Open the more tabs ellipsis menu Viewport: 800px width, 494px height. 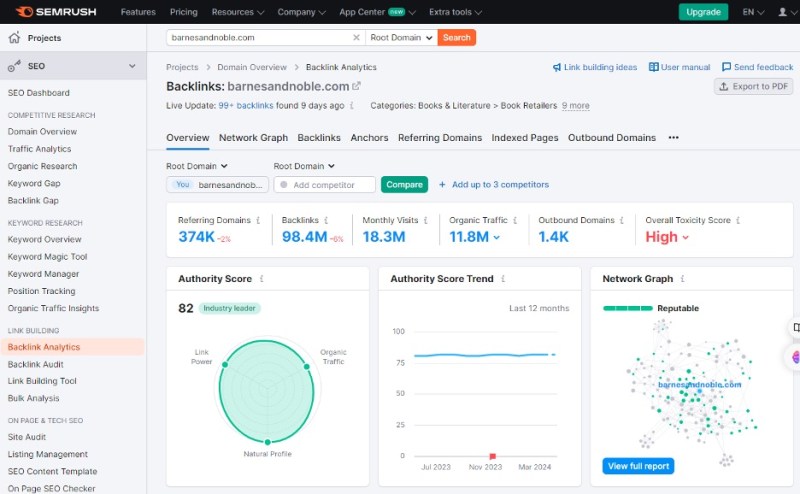(673, 137)
